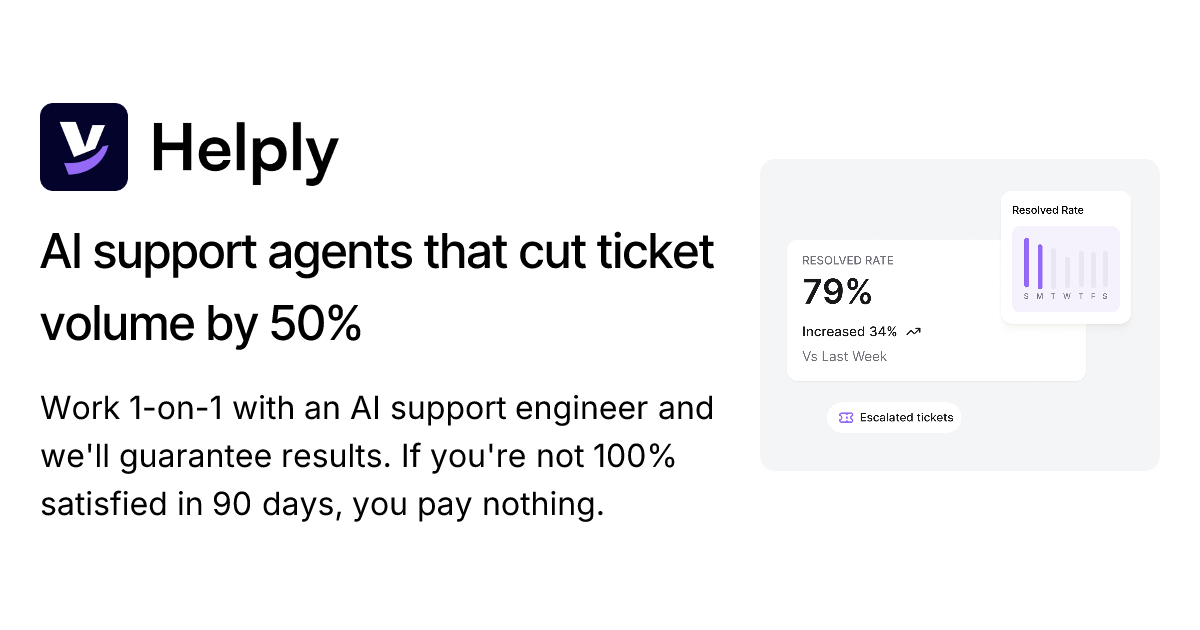
Task: Click the uppercase RESOLVED RATE card label
Action: pyautogui.click(x=847, y=260)
